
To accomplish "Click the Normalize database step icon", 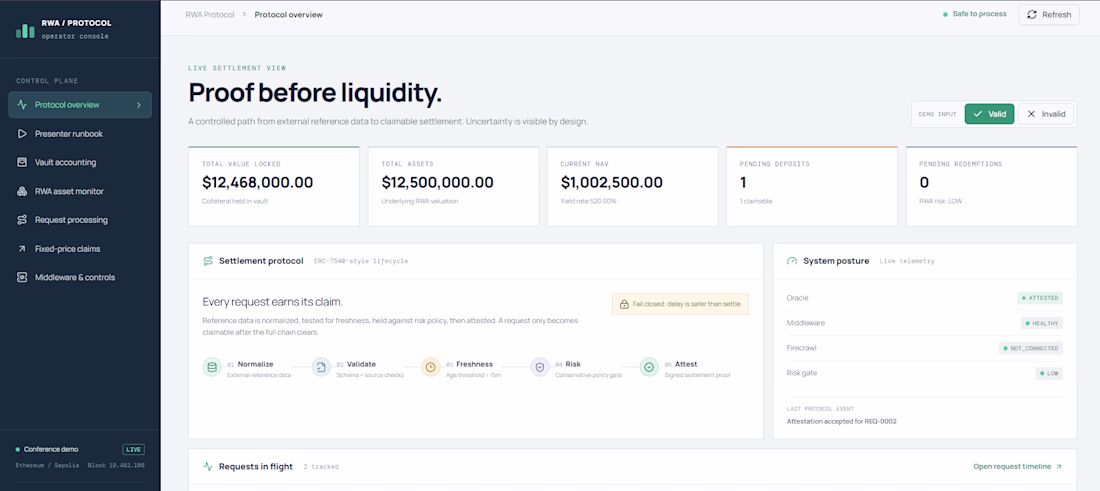I will [x=212, y=367].
